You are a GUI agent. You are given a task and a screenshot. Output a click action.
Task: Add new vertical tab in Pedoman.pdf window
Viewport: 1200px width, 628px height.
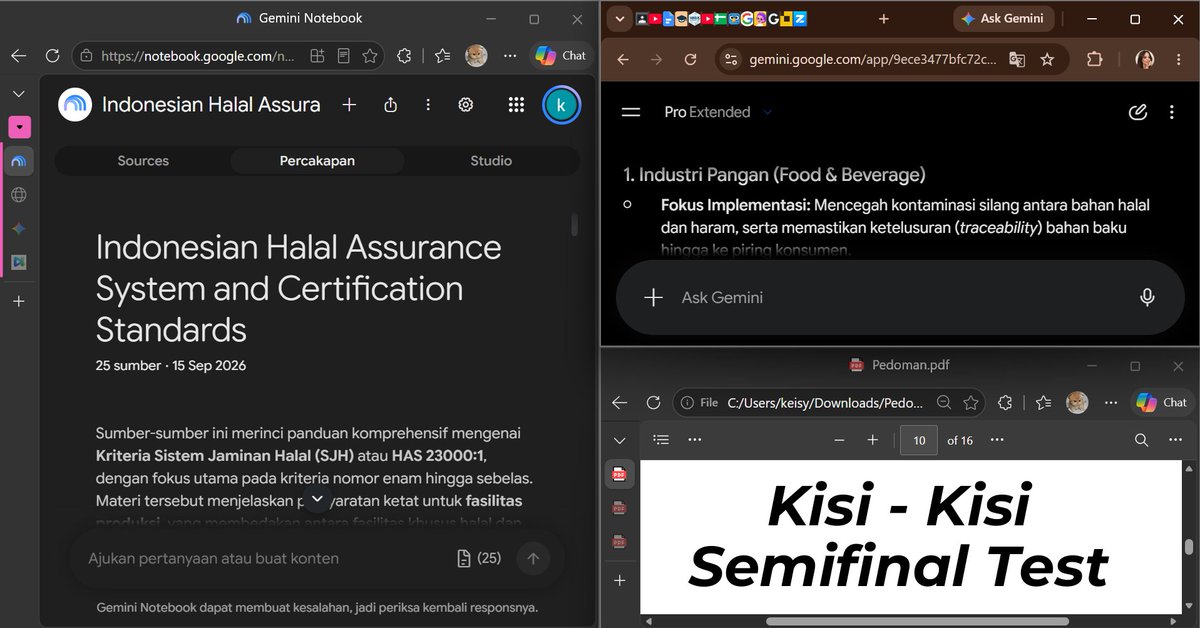(619, 580)
